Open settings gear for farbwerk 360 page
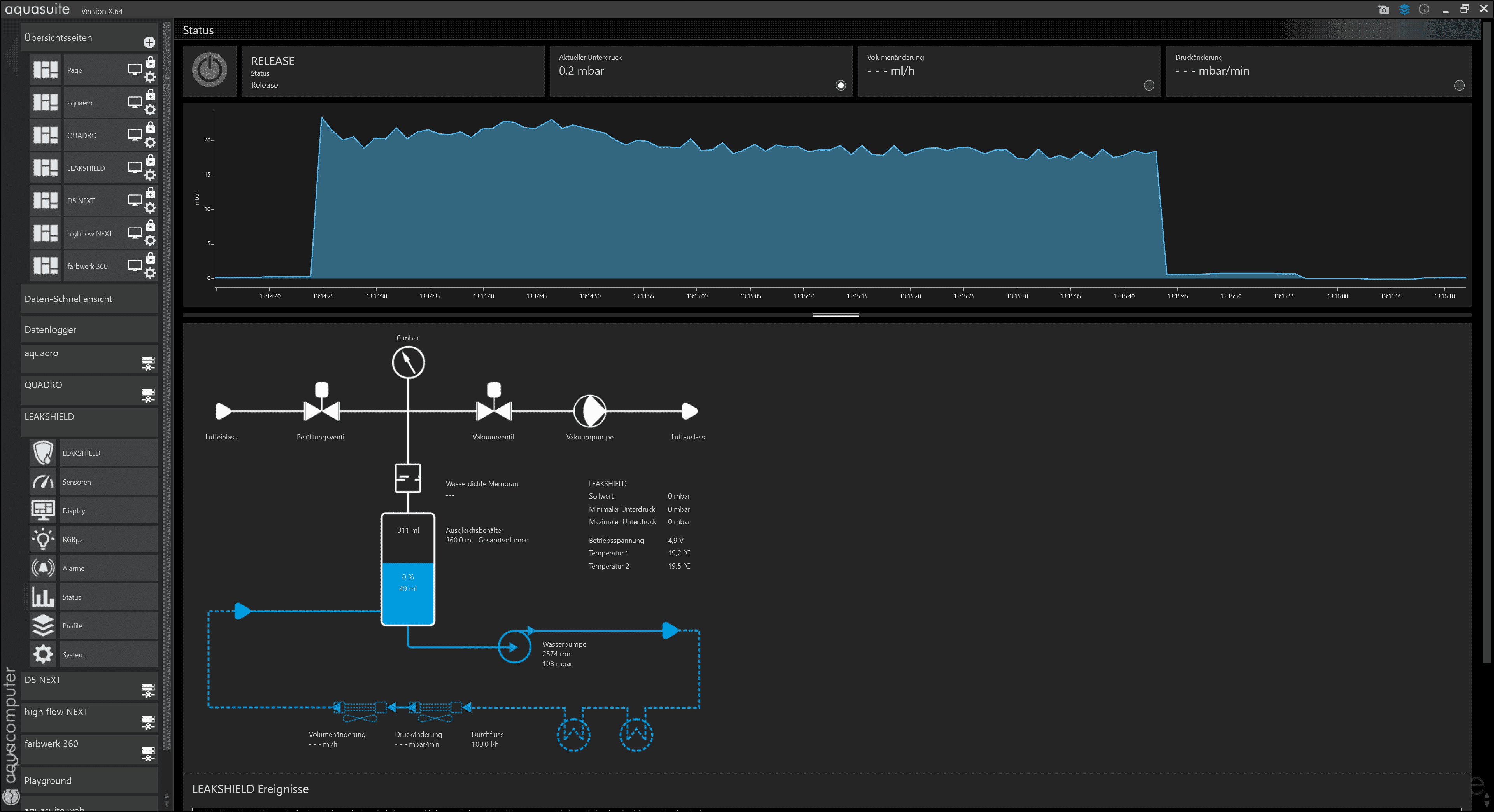Image resolution: width=1494 pixels, height=812 pixels. [x=150, y=273]
